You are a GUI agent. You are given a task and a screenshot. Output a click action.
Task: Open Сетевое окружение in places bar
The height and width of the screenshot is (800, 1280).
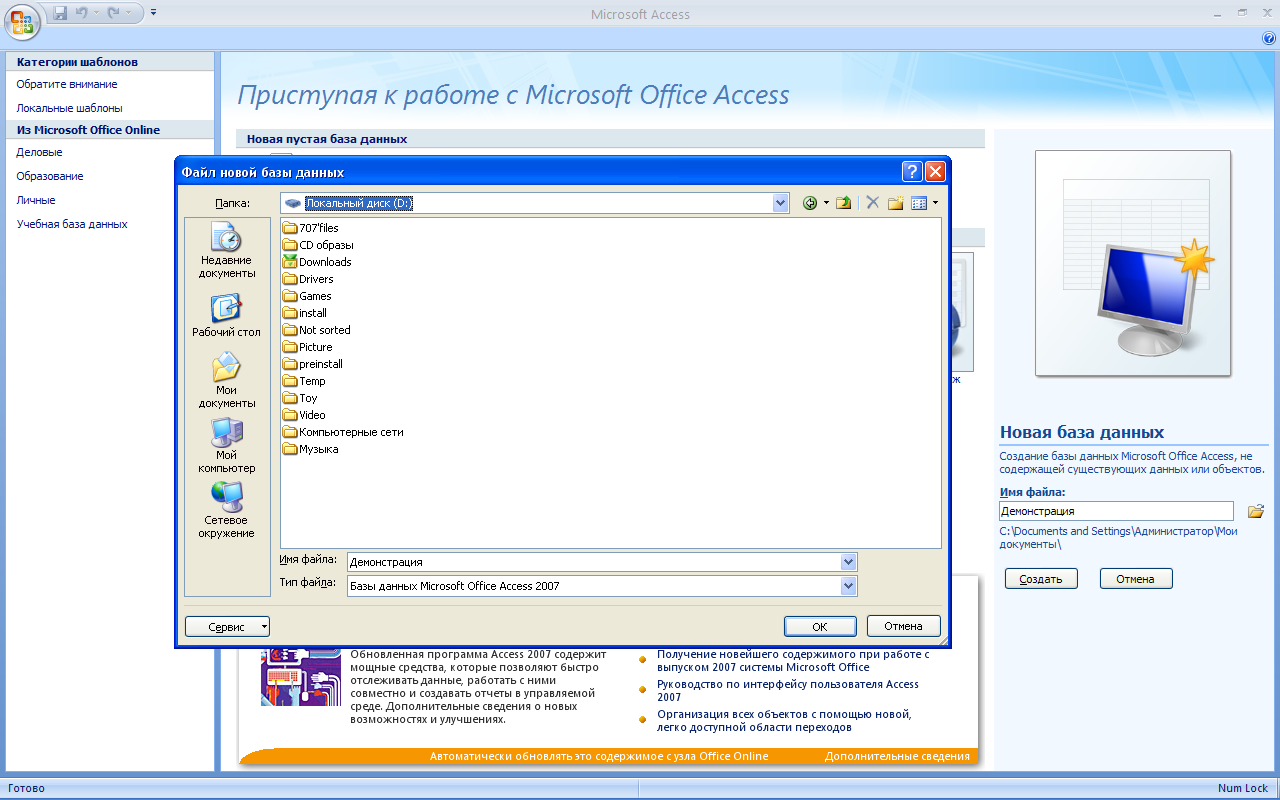226,511
